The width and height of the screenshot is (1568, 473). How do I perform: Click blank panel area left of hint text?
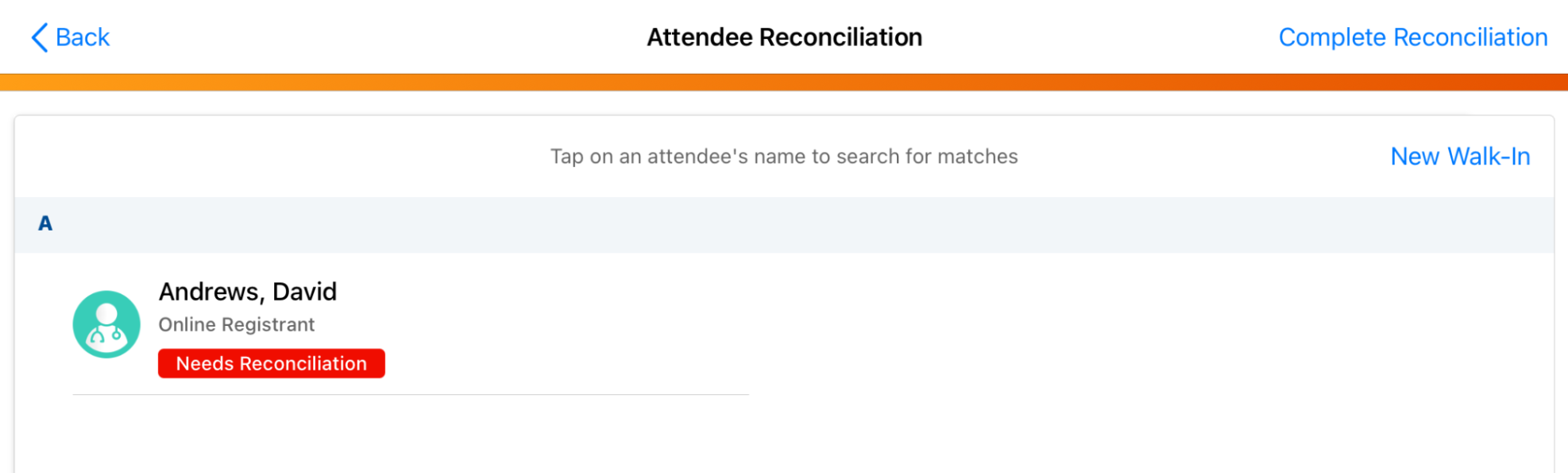pyautogui.click(x=278, y=157)
